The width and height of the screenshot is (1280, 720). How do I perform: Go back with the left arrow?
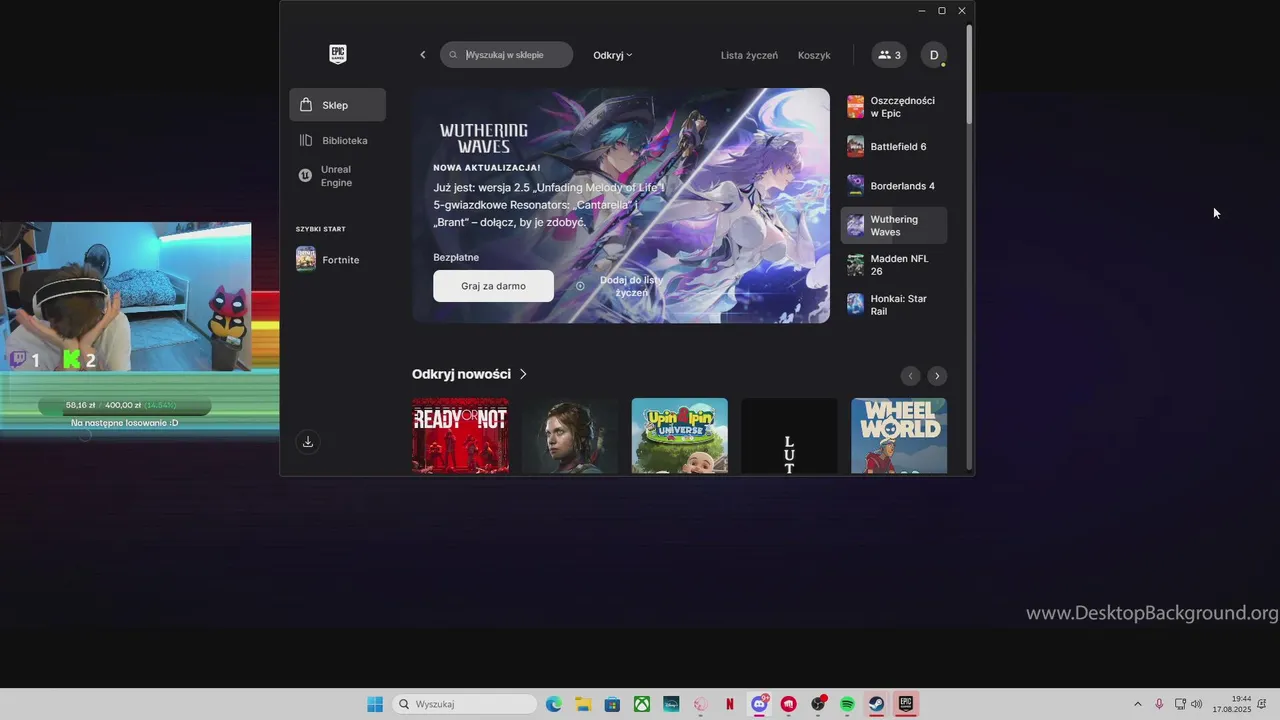pyautogui.click(x=422, y=55)
